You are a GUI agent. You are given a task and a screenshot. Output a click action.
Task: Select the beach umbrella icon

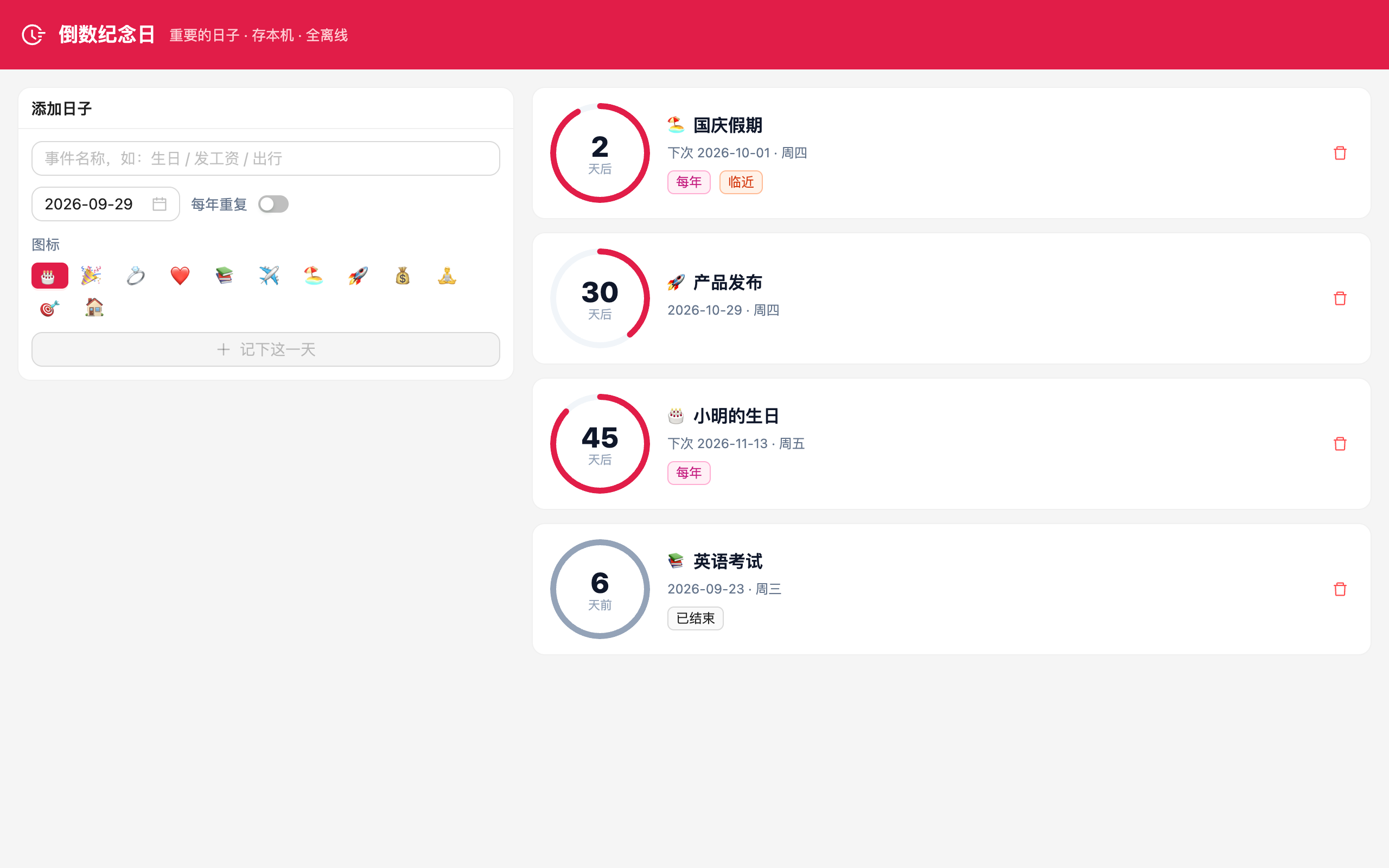coord(314,276)
